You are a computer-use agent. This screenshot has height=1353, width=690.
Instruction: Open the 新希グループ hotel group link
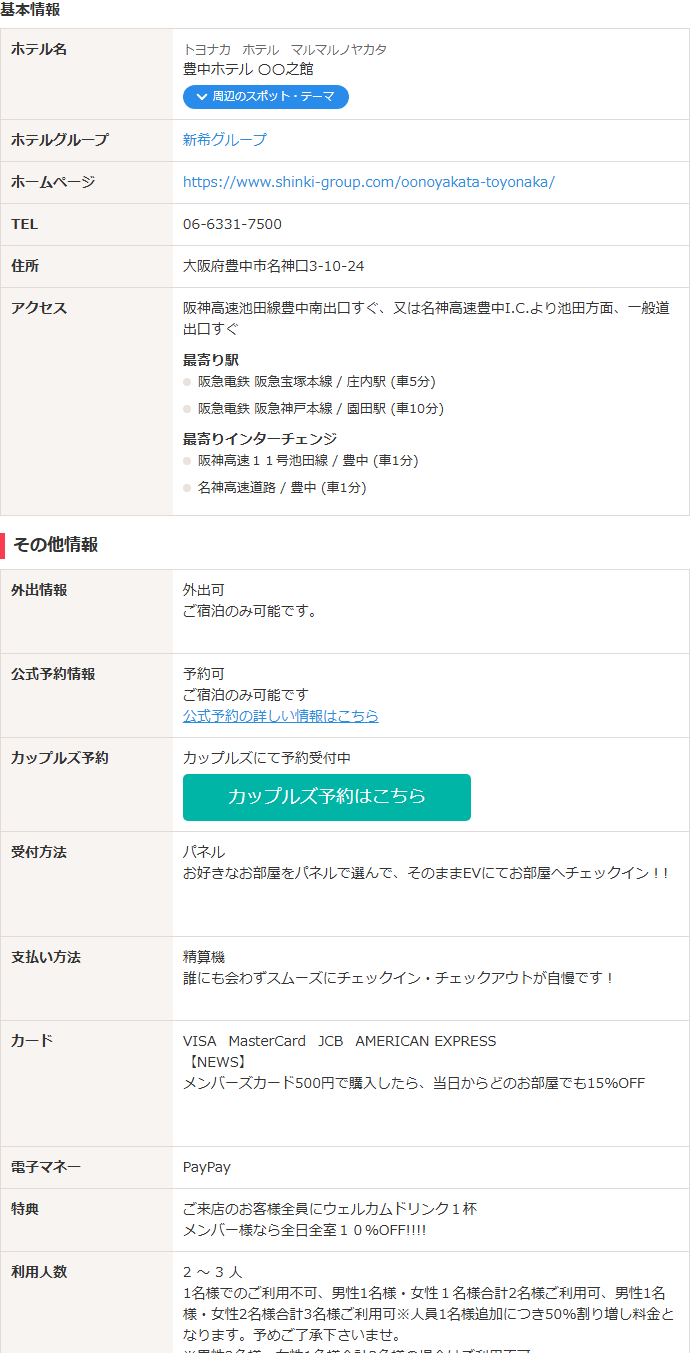click(x=225, y=140)
